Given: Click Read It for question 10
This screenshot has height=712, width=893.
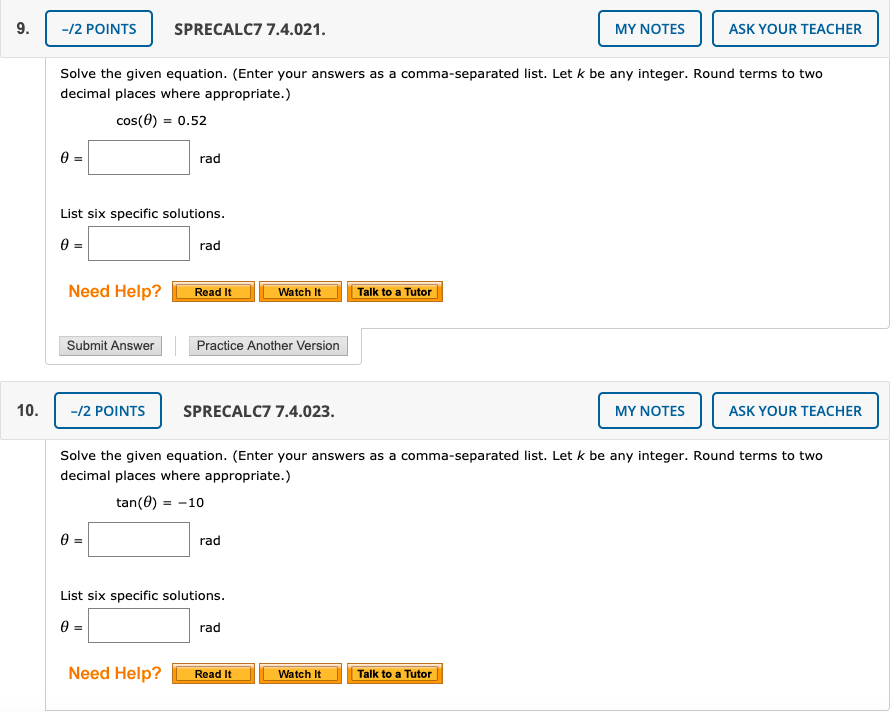Looking at the screenshot, I should point(213,674).
